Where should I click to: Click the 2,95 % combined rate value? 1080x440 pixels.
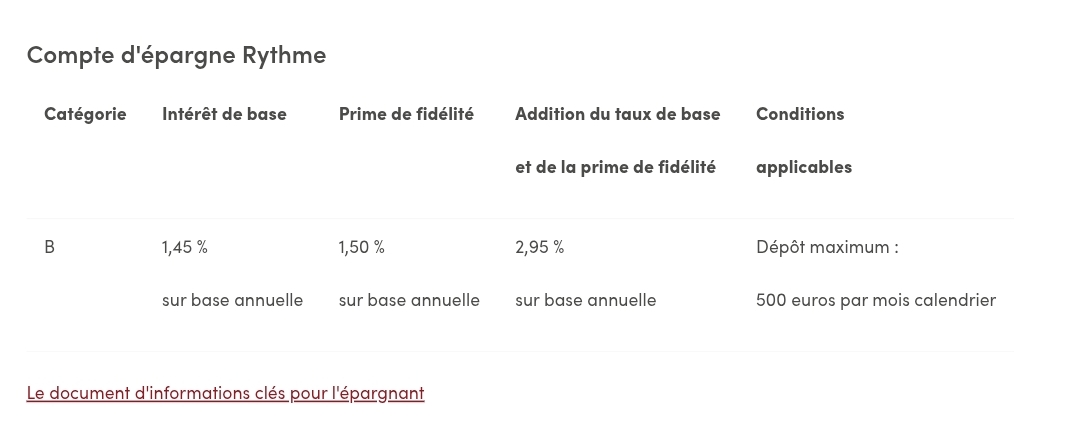coord(539,247)
